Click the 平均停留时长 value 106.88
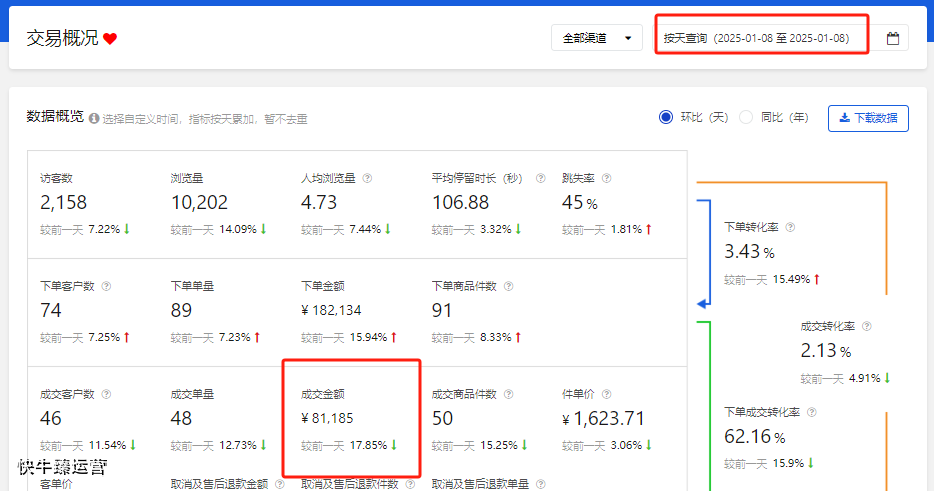Image resolution: width=934 pixels, height=491 pixels. [460, 203]
